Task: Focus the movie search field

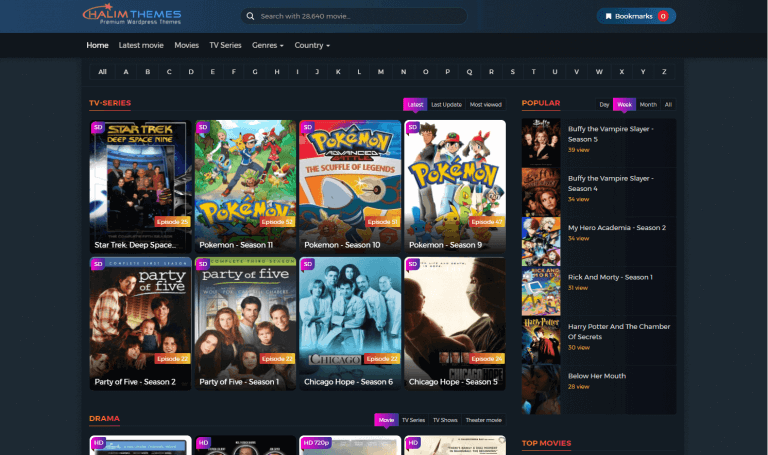Action: click(353, 16)
